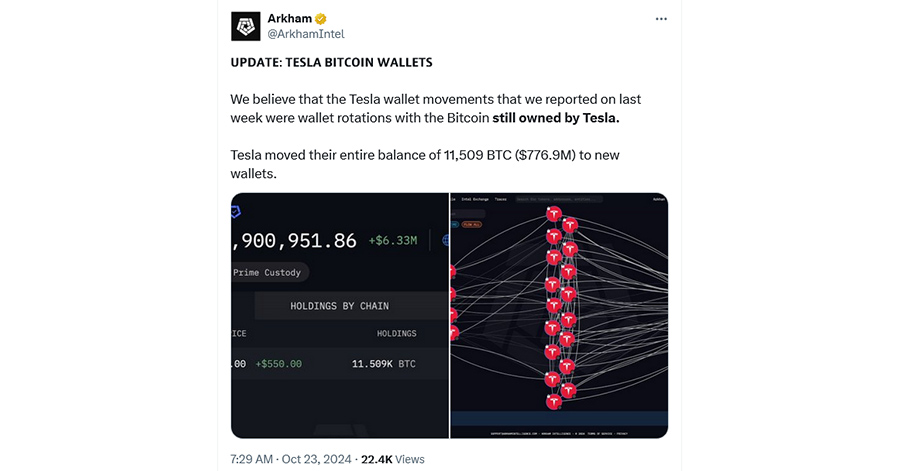Click the 7:29 AM · Oct 23, 2024 timestamp
Image resolution: width=900 pixels, height=471 pixels.
tap(290, 459)
